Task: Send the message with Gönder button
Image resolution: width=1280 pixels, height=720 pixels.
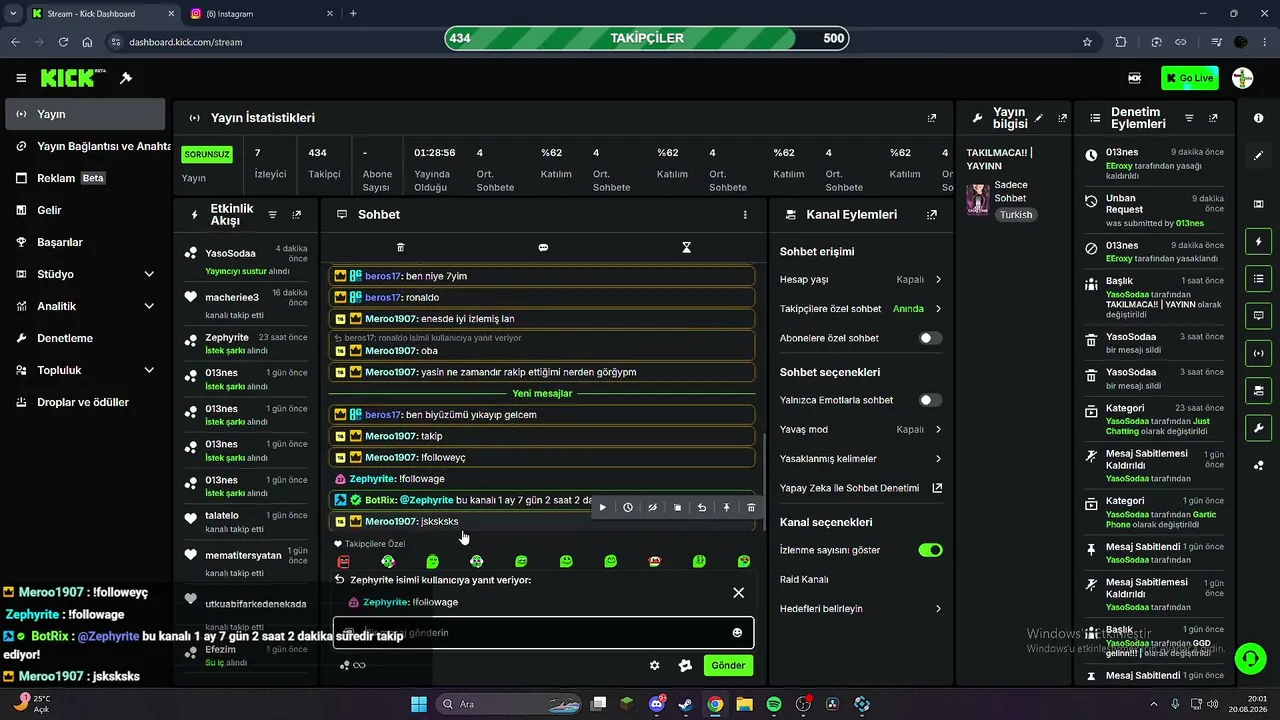Action: (728, 665)
